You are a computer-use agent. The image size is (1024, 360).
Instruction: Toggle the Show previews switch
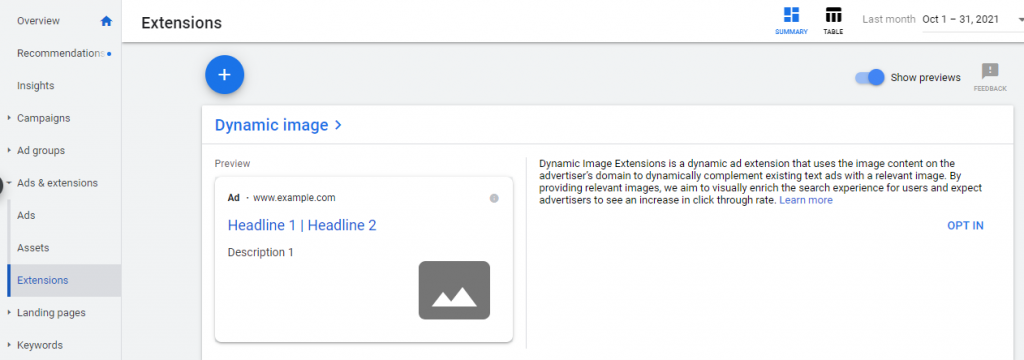click(x=869, y=77)
